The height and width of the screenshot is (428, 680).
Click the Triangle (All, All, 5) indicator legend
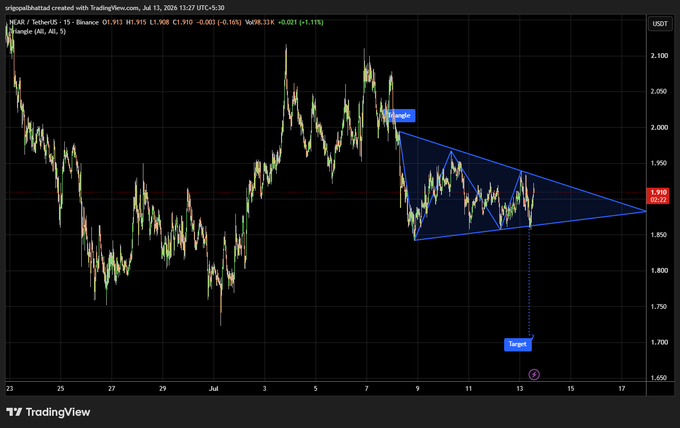click(x=38, y=31)
